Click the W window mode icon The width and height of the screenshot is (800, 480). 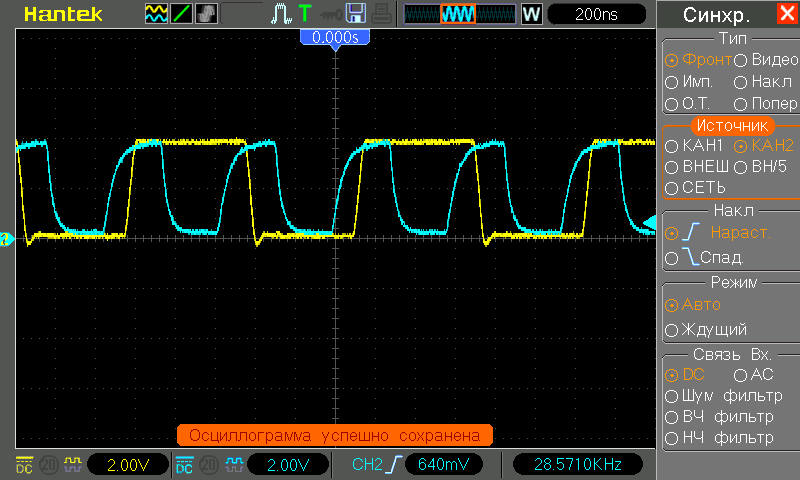531,14
